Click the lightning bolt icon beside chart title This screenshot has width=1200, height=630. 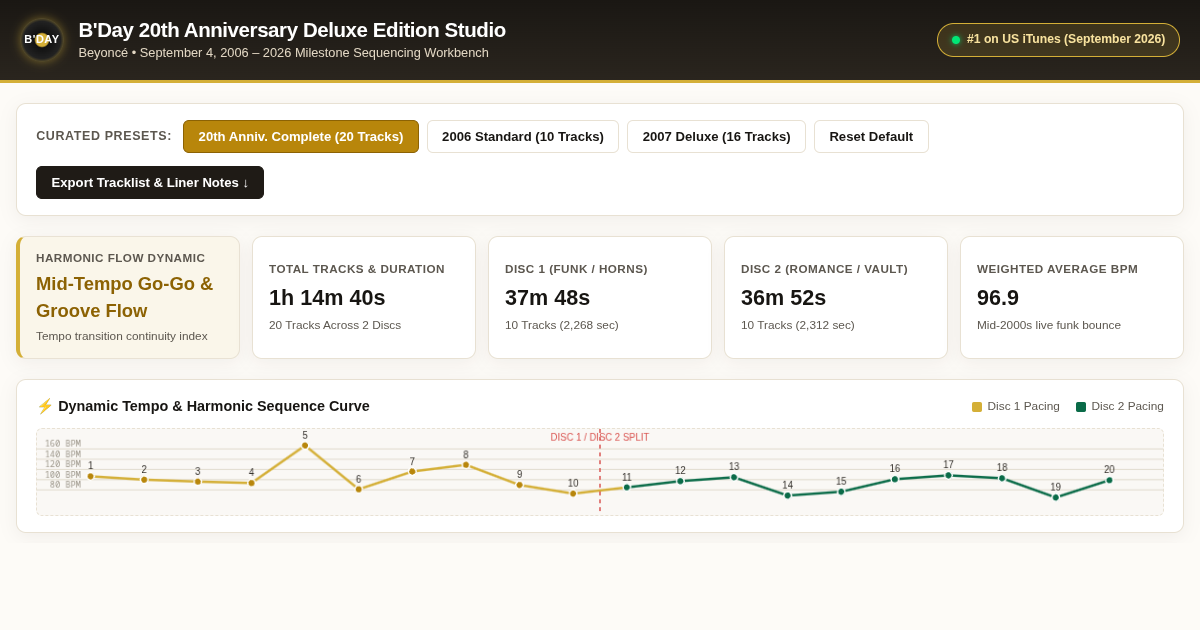click(x=45, y=406)
